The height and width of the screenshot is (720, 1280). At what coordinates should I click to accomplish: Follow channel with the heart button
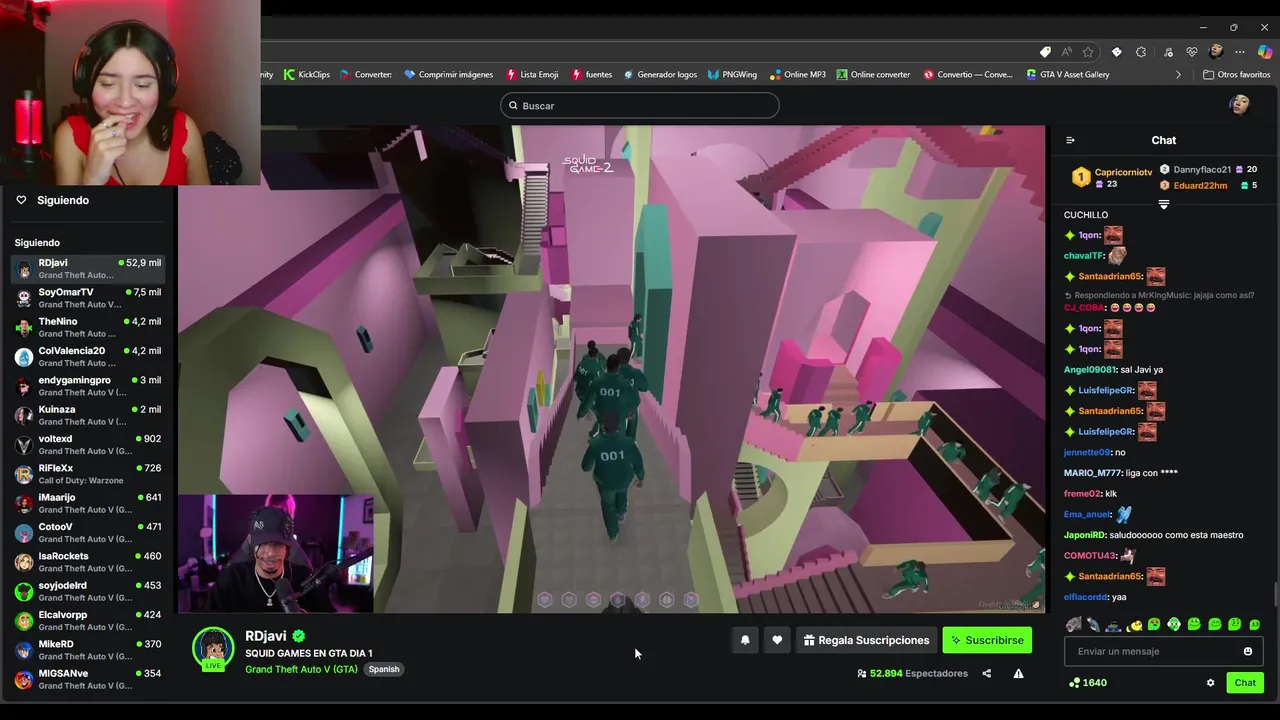coord(777,640)
